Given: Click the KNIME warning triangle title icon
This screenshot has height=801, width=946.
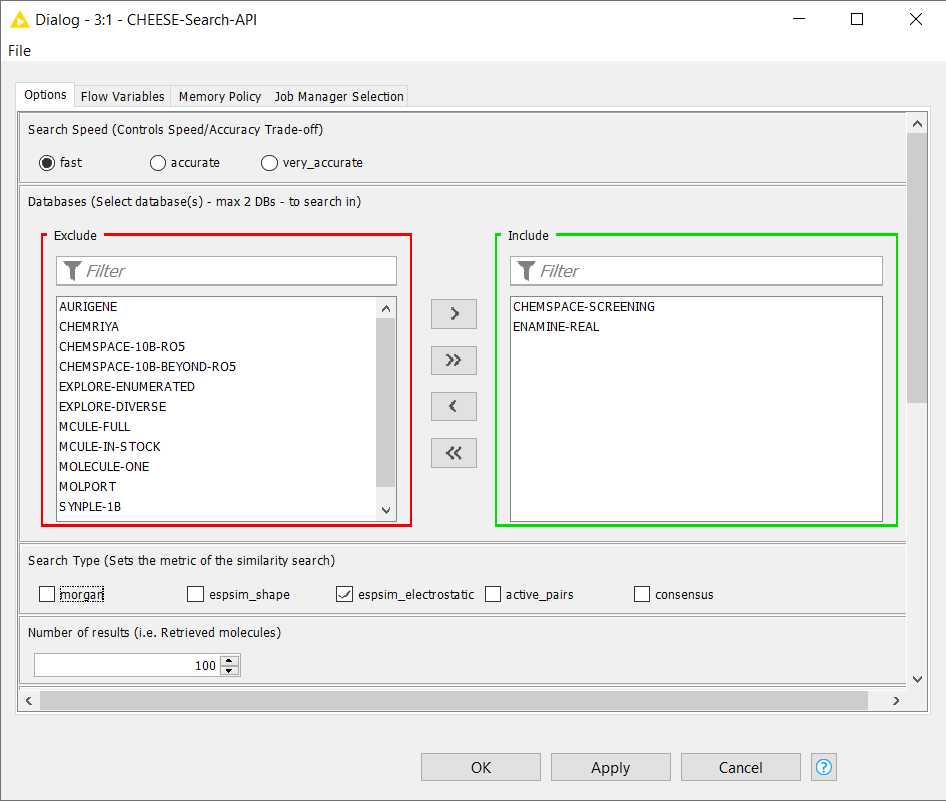Looking at the screenshot, I should tap(20, 20).
